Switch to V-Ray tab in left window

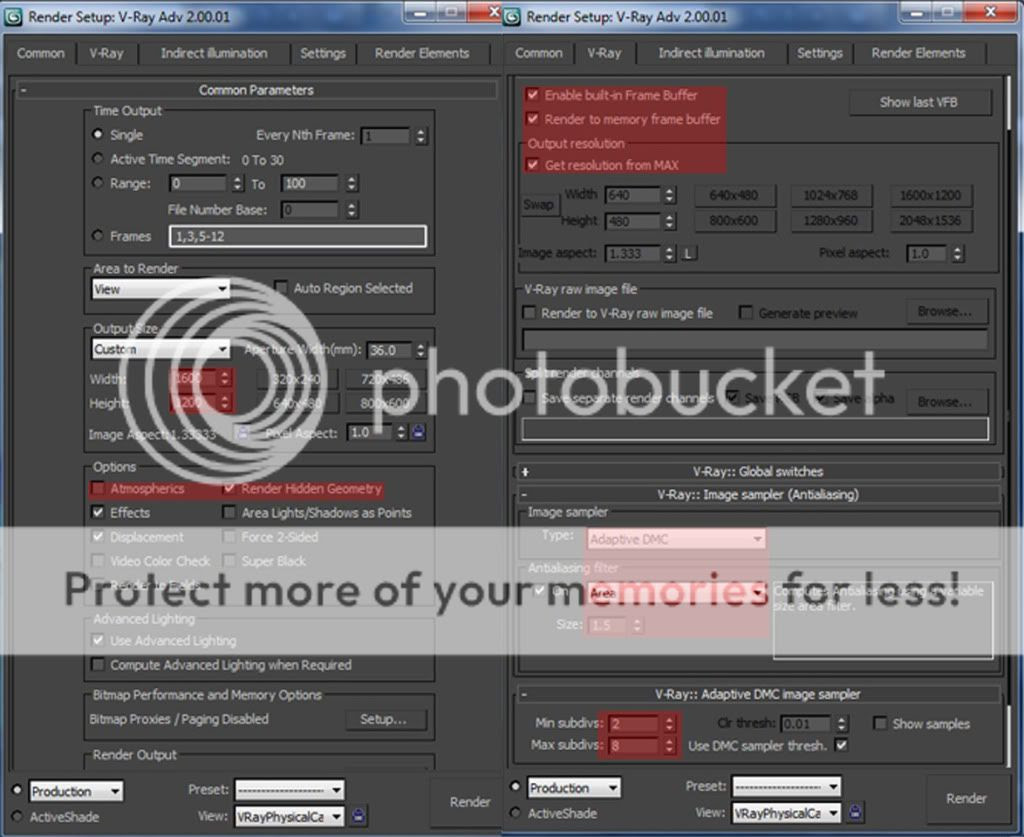[x=106, y=53]
